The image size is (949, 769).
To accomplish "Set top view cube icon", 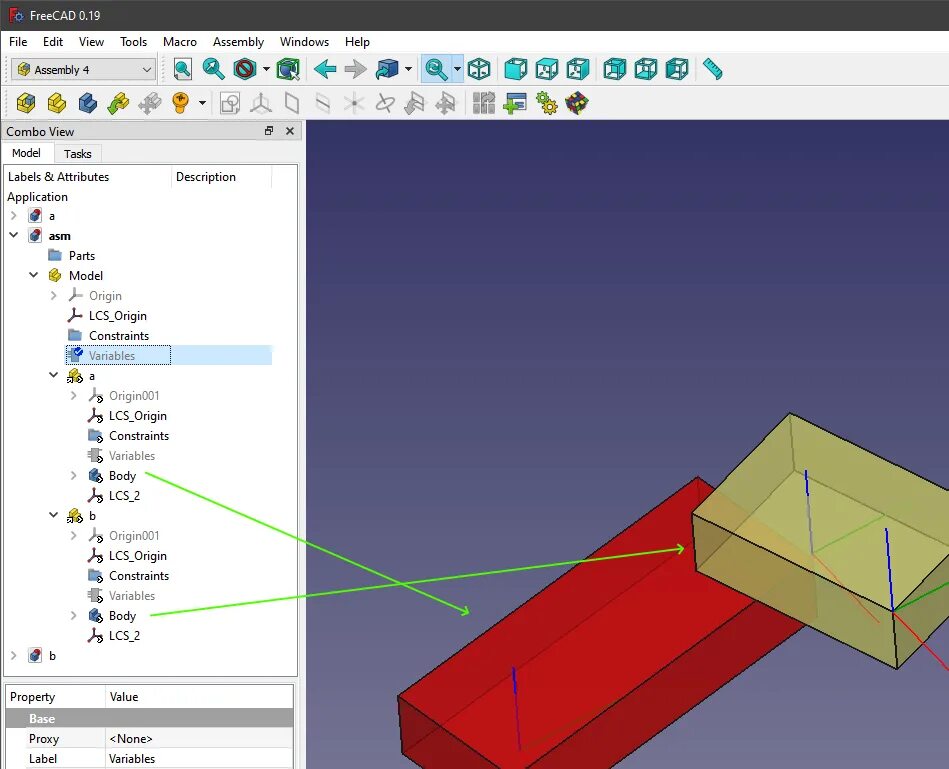I will click(547, 69).
